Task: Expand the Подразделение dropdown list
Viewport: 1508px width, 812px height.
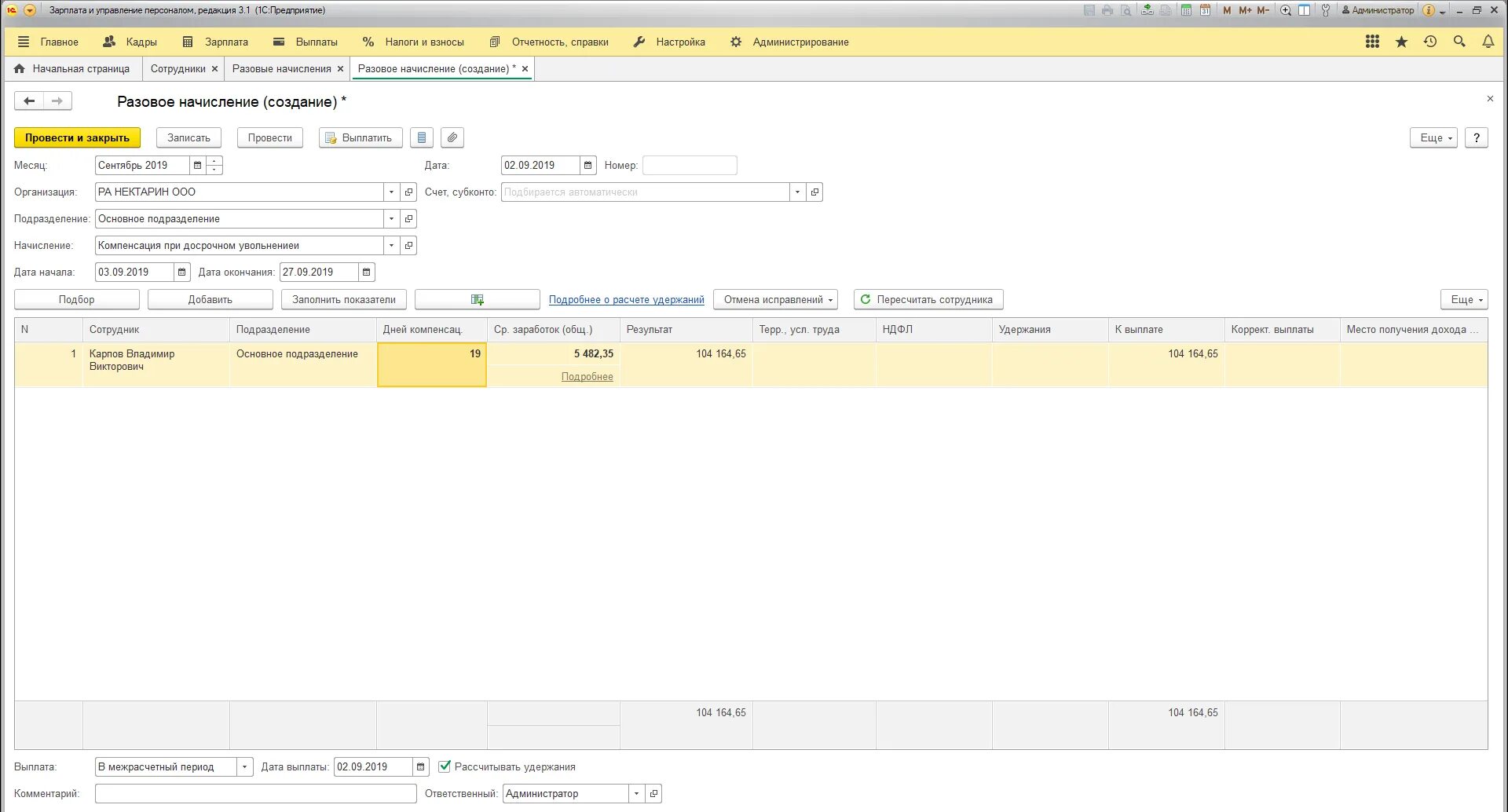Action: (x=391, y=218)
